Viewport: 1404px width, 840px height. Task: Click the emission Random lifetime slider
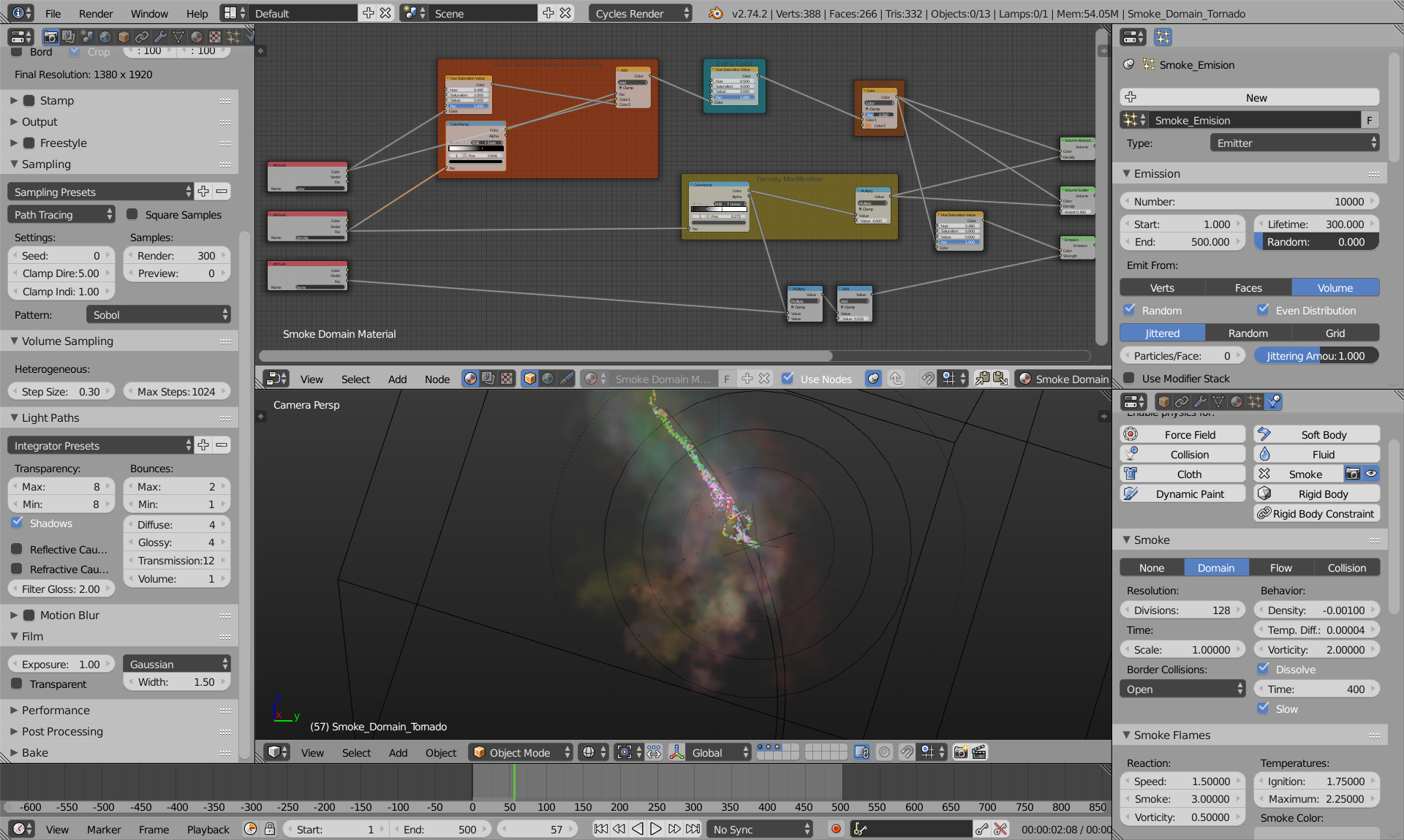point(1316,241)
